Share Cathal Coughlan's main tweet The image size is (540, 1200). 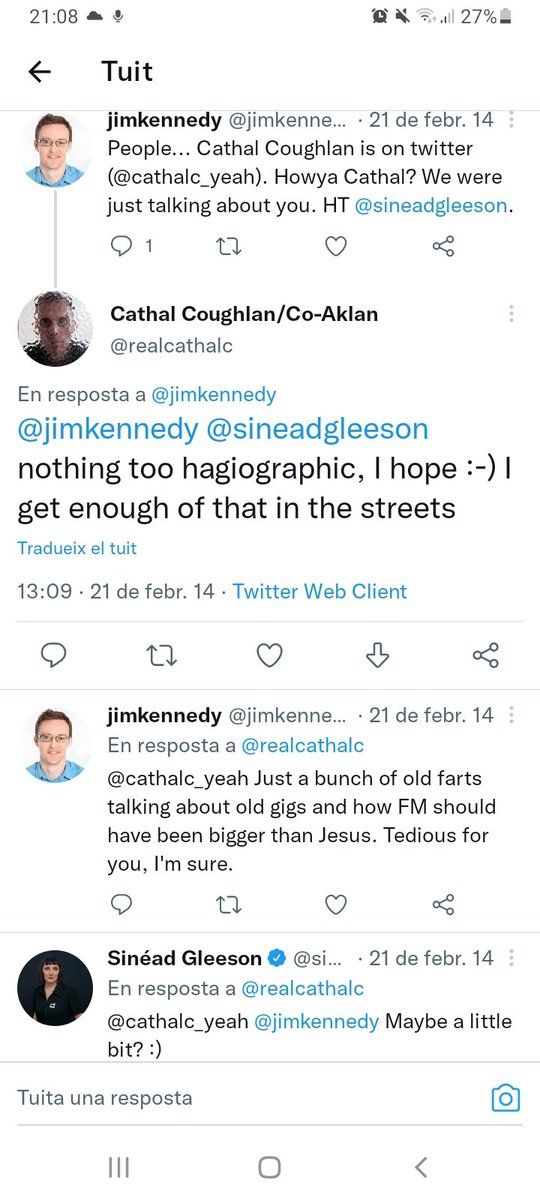[485, 655]
